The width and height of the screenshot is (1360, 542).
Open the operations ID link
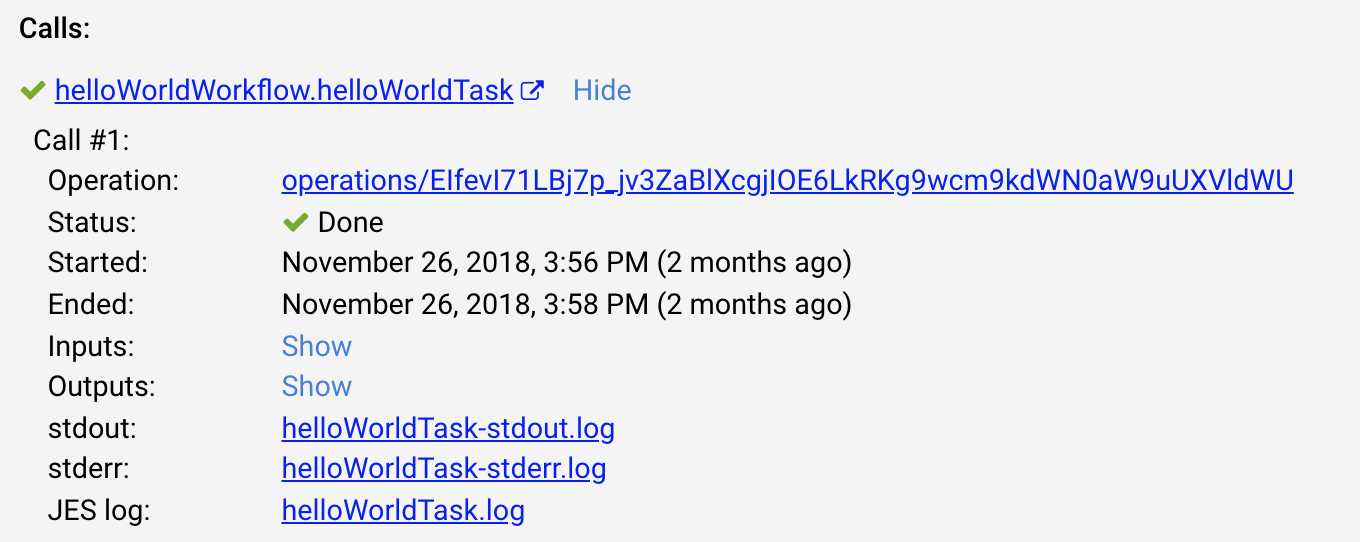click(788, 181)
